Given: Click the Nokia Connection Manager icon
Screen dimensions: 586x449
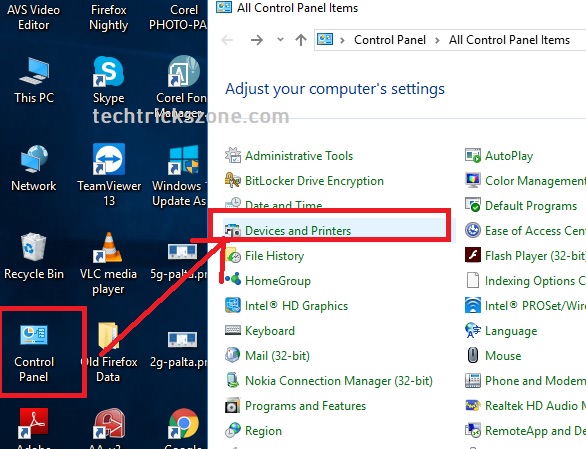Looking at the screenshot, I should (x=233, y=380).
